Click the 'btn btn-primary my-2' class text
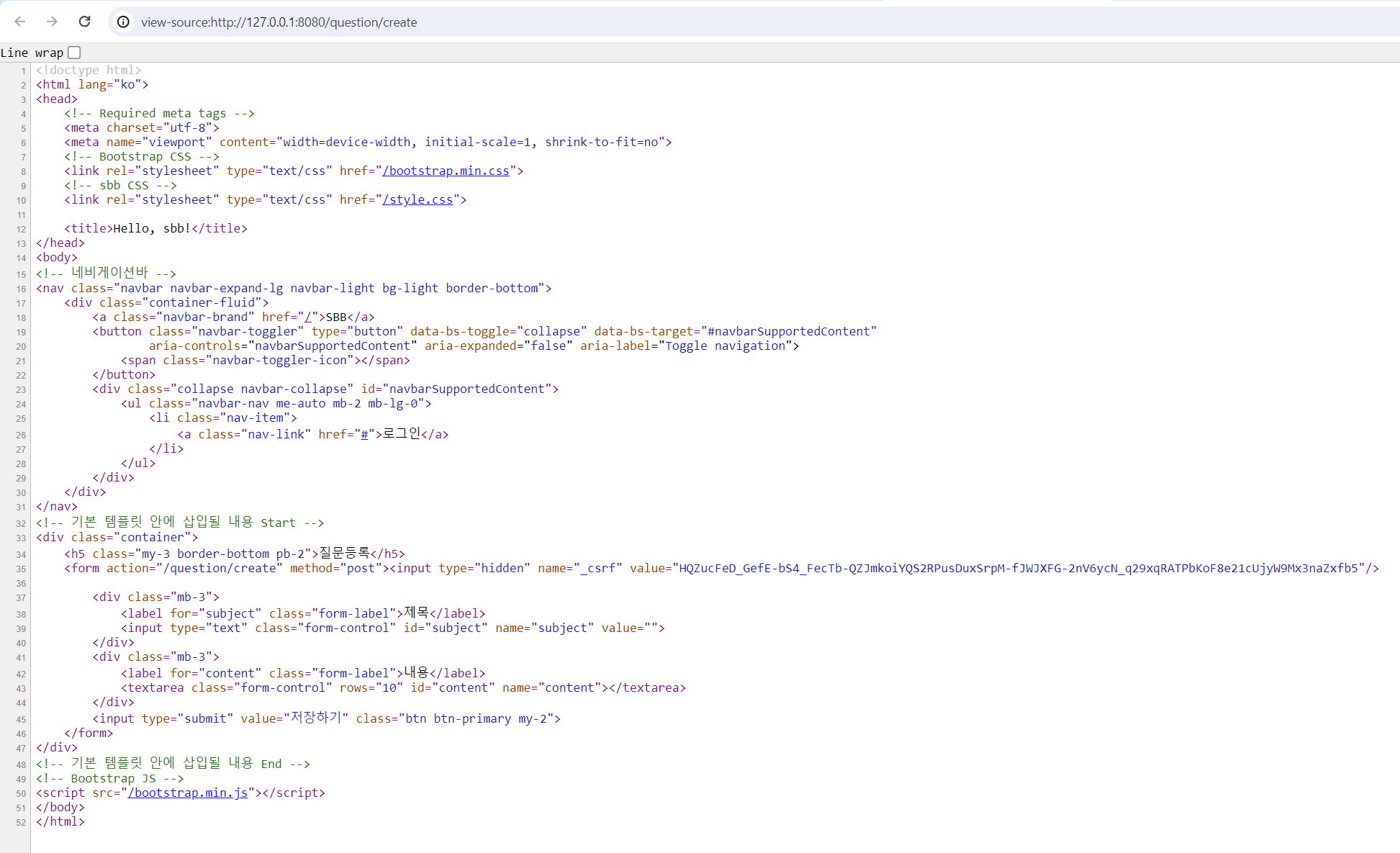 (x=477, y=718)
